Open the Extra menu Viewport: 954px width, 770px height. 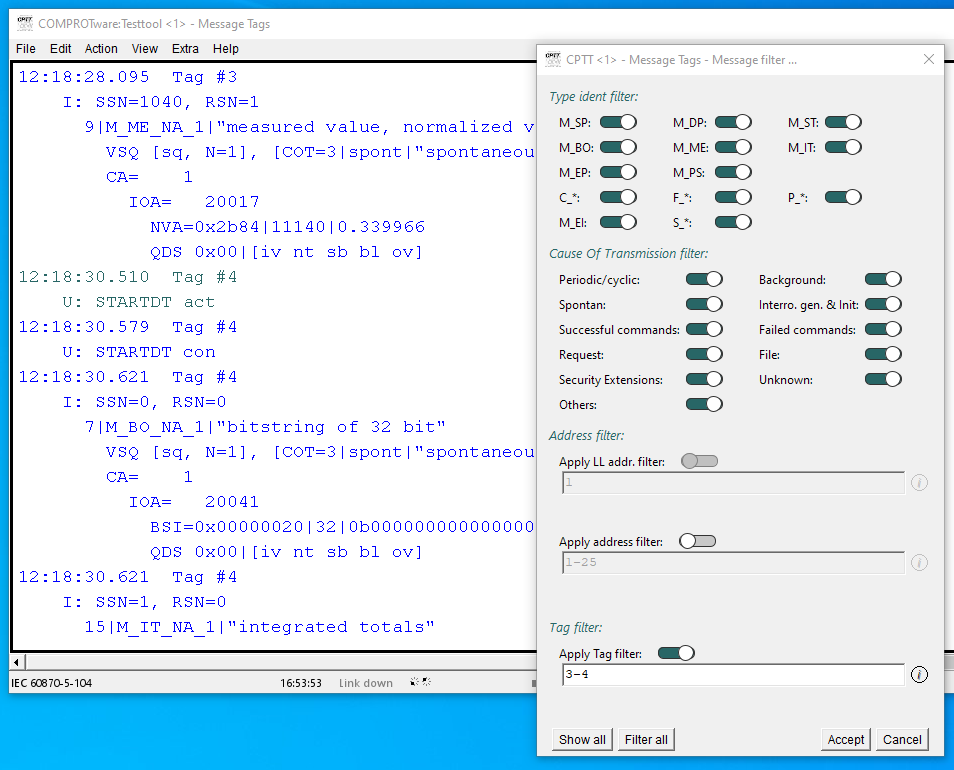point(185,49)
